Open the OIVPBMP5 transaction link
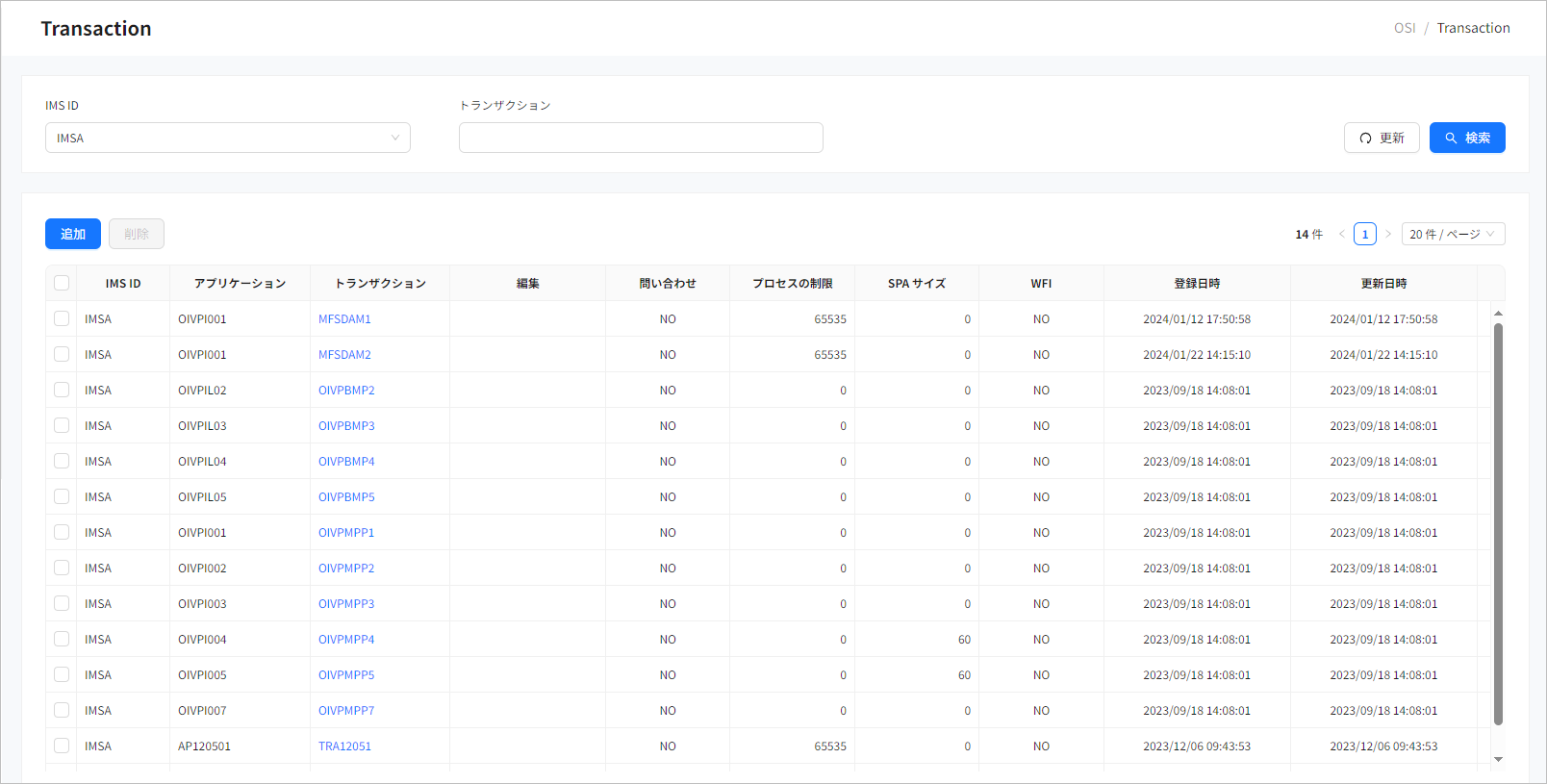The width and height of the screenshot is (1547, 784). coord(346,497)
